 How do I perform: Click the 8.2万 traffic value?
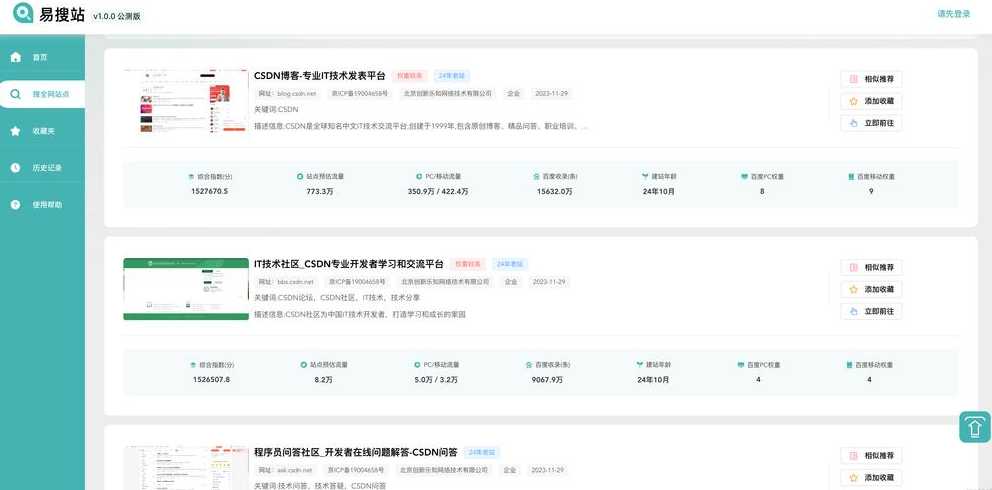click(x=323, y=379)
